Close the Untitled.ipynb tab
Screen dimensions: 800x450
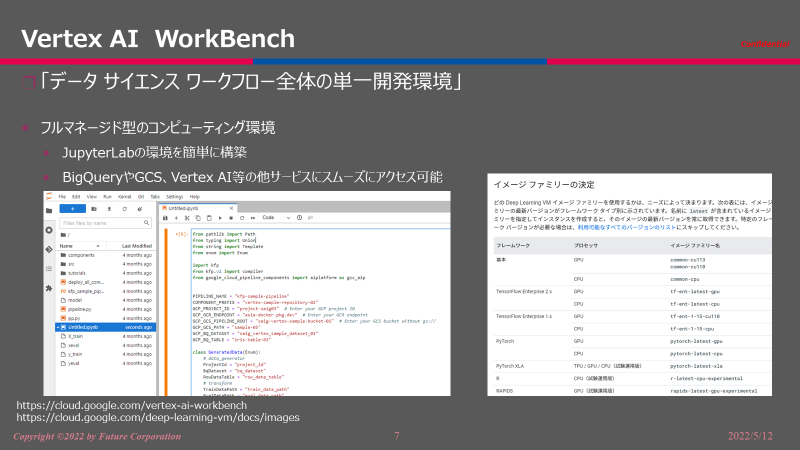(x=231, y=208)
